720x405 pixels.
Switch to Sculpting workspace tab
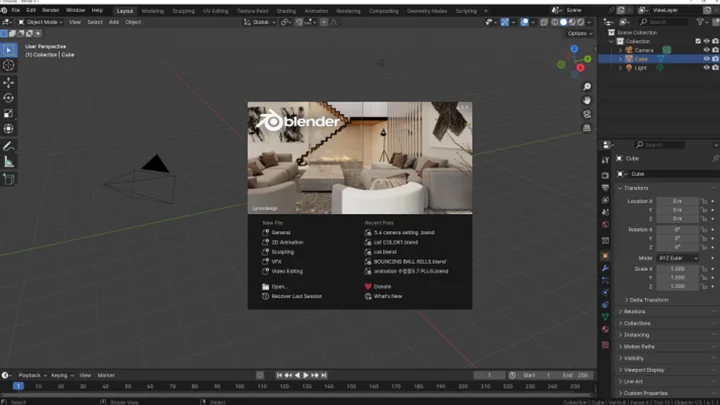click(183, 11)
